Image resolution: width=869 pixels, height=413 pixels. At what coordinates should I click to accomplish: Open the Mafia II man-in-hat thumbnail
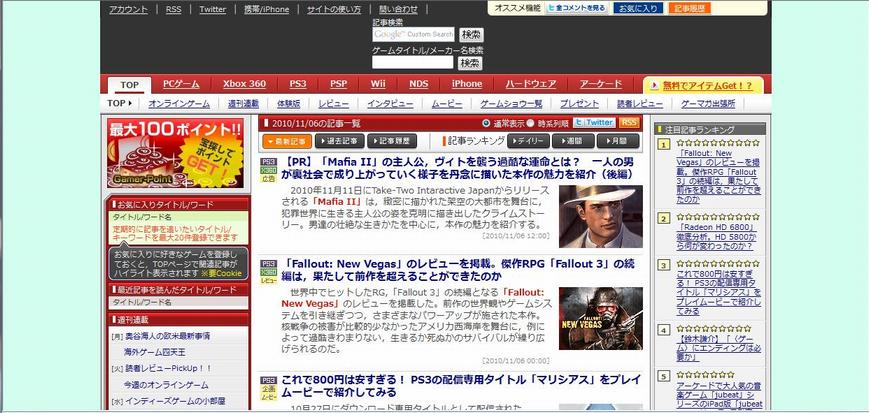click(601, 216)
